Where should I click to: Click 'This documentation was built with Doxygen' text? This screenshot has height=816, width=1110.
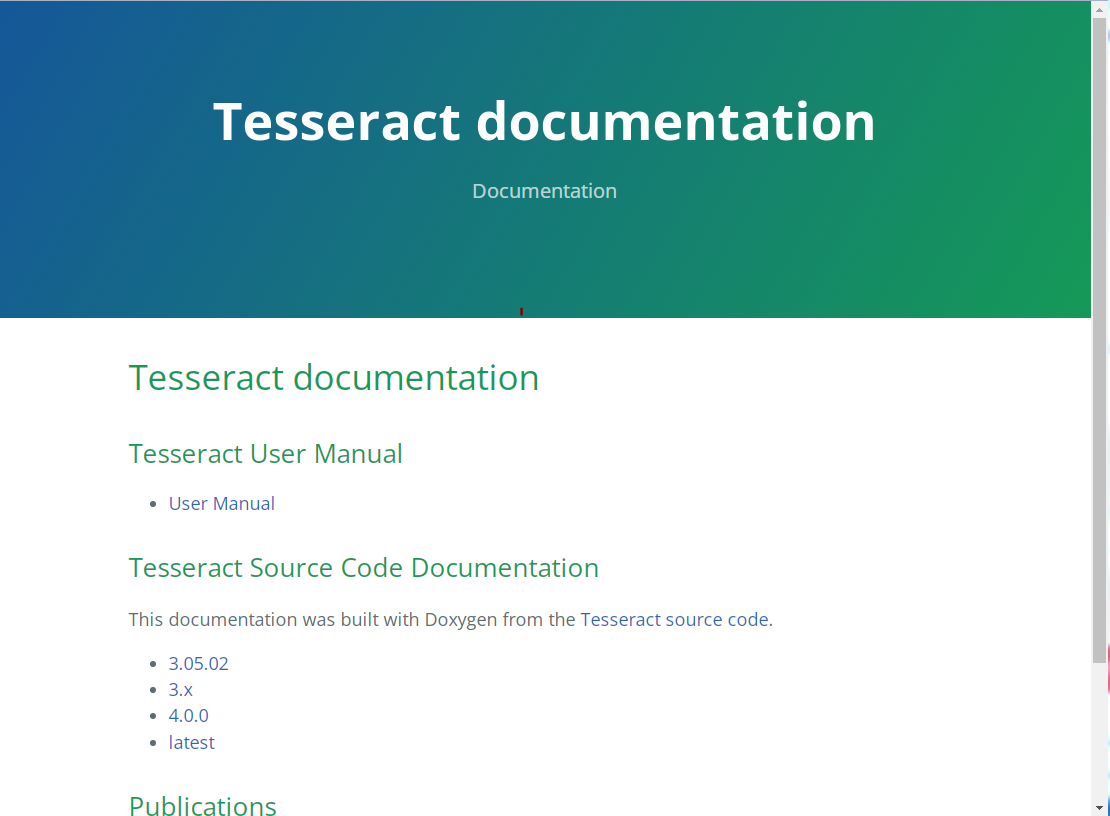pyautogui.click(x=313, y=619)
